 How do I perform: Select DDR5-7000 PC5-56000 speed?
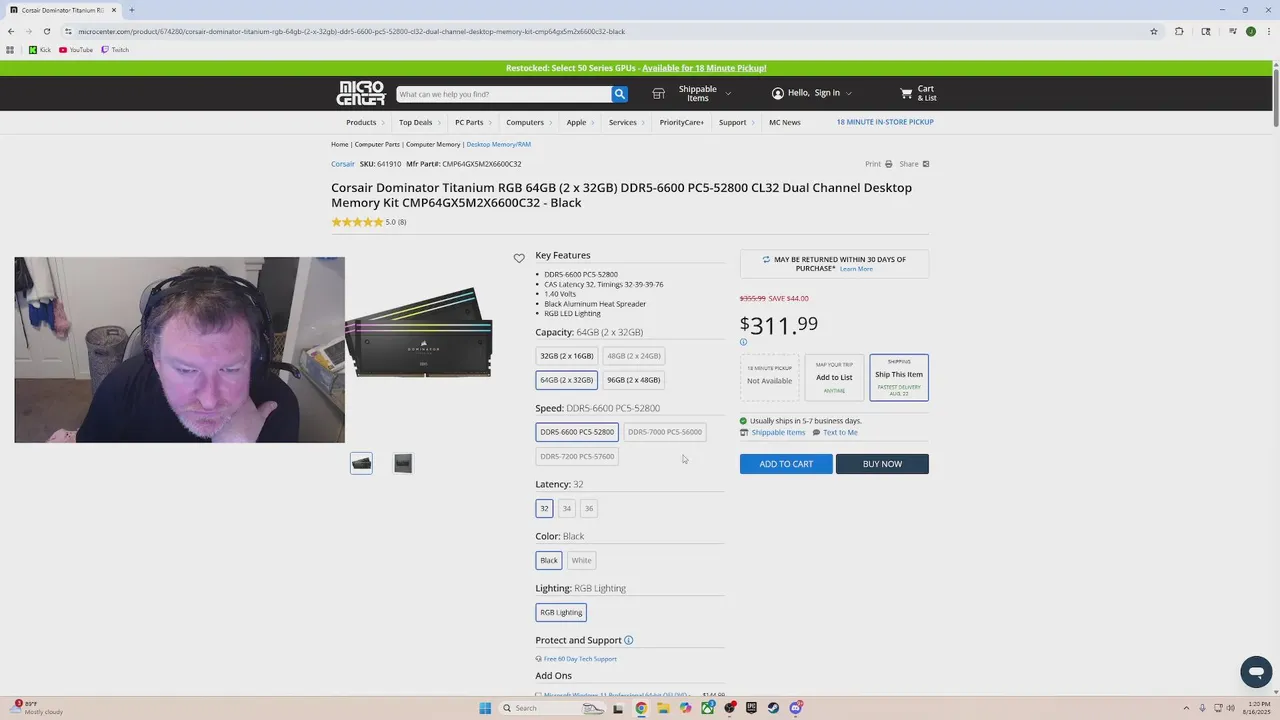tap(665, 432)
